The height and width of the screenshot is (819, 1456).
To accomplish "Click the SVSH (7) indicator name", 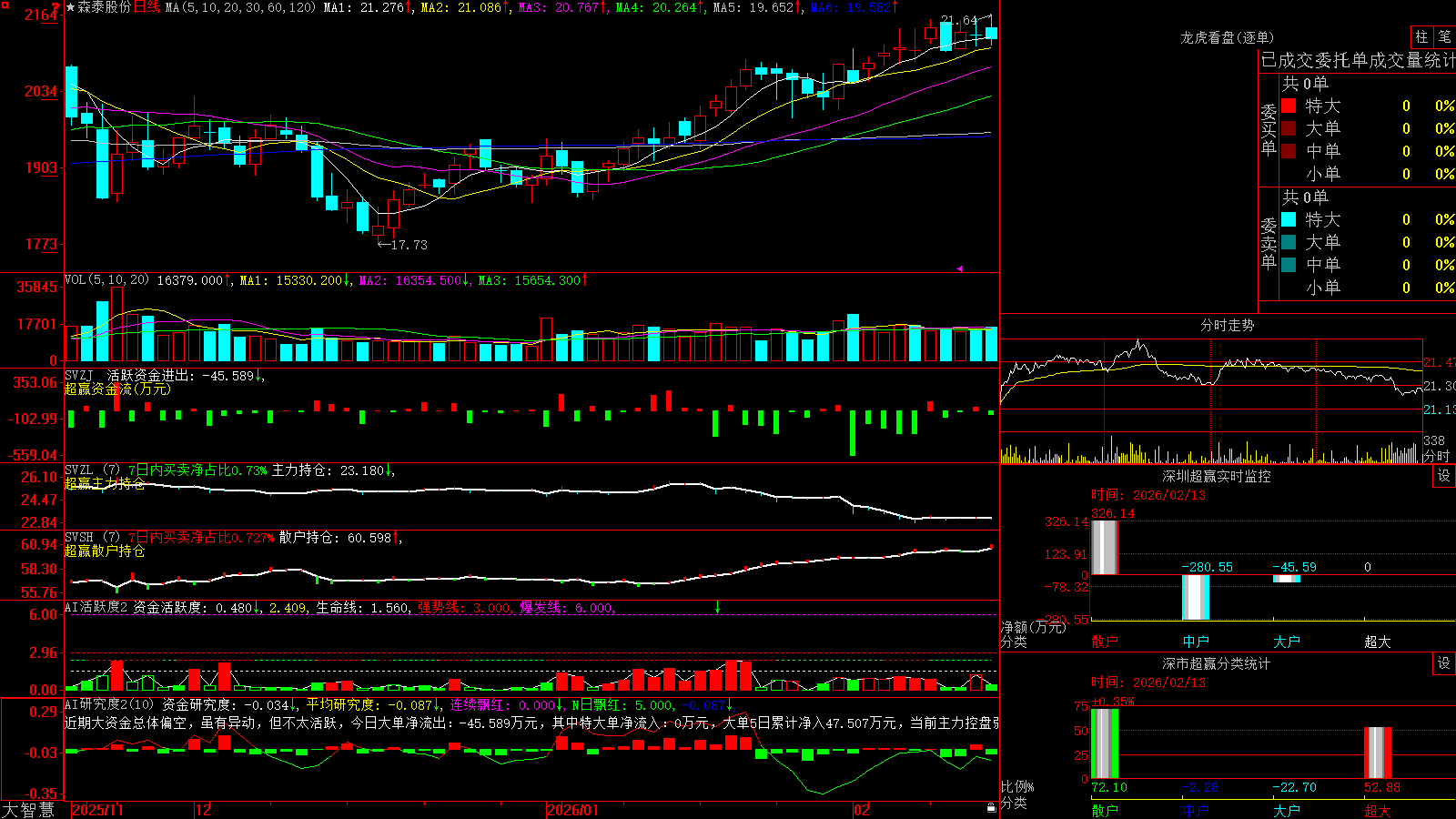I will coord(92,537).
